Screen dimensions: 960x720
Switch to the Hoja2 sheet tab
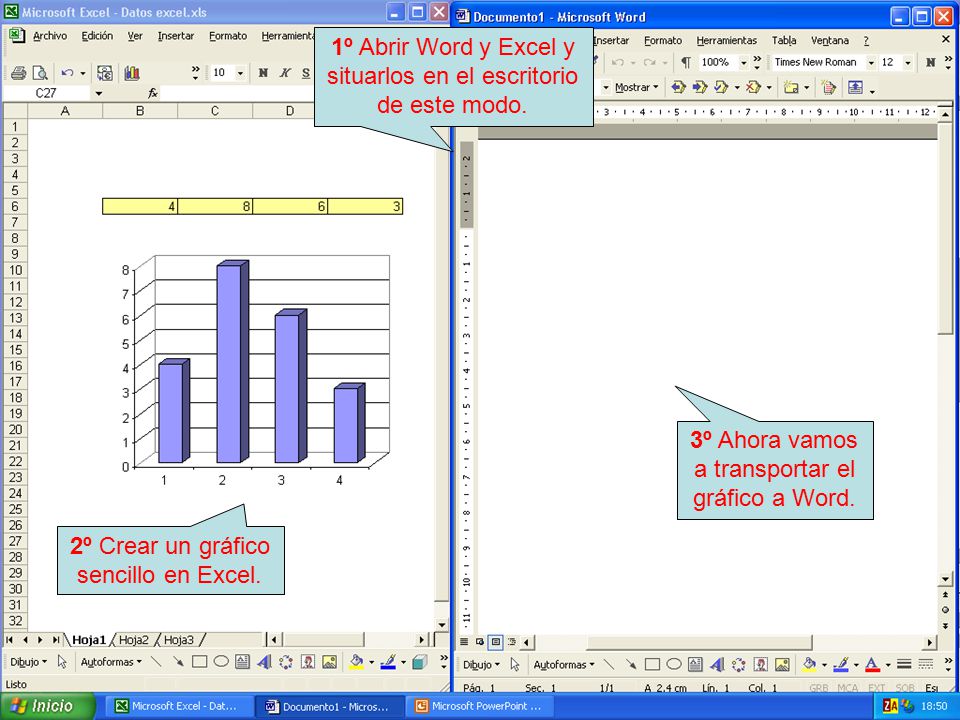(x=133, y=640)
